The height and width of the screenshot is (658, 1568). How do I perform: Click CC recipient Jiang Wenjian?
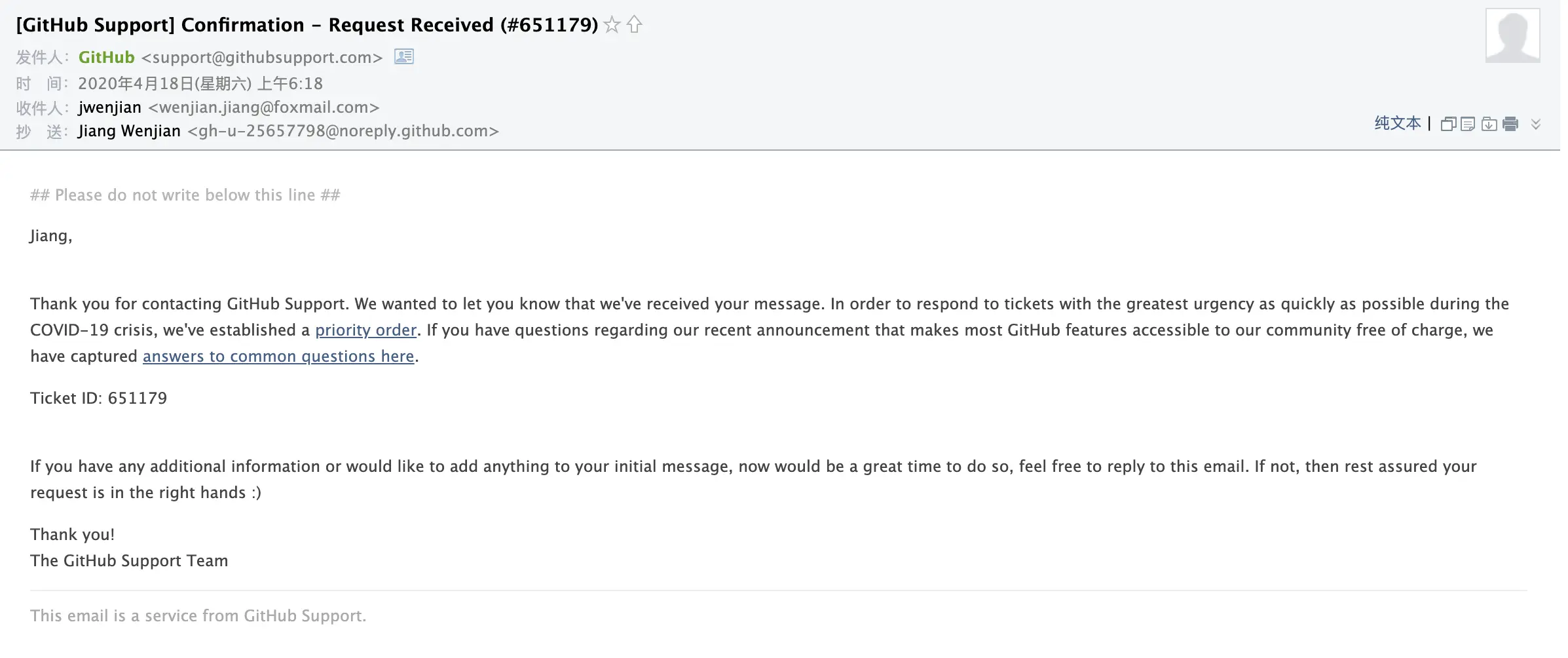pos(129,131)
